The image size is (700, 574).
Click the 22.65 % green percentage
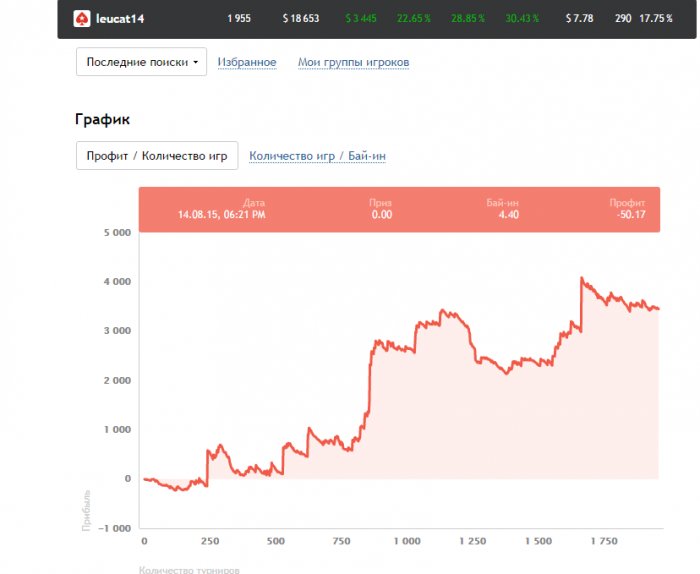[411, 19]
